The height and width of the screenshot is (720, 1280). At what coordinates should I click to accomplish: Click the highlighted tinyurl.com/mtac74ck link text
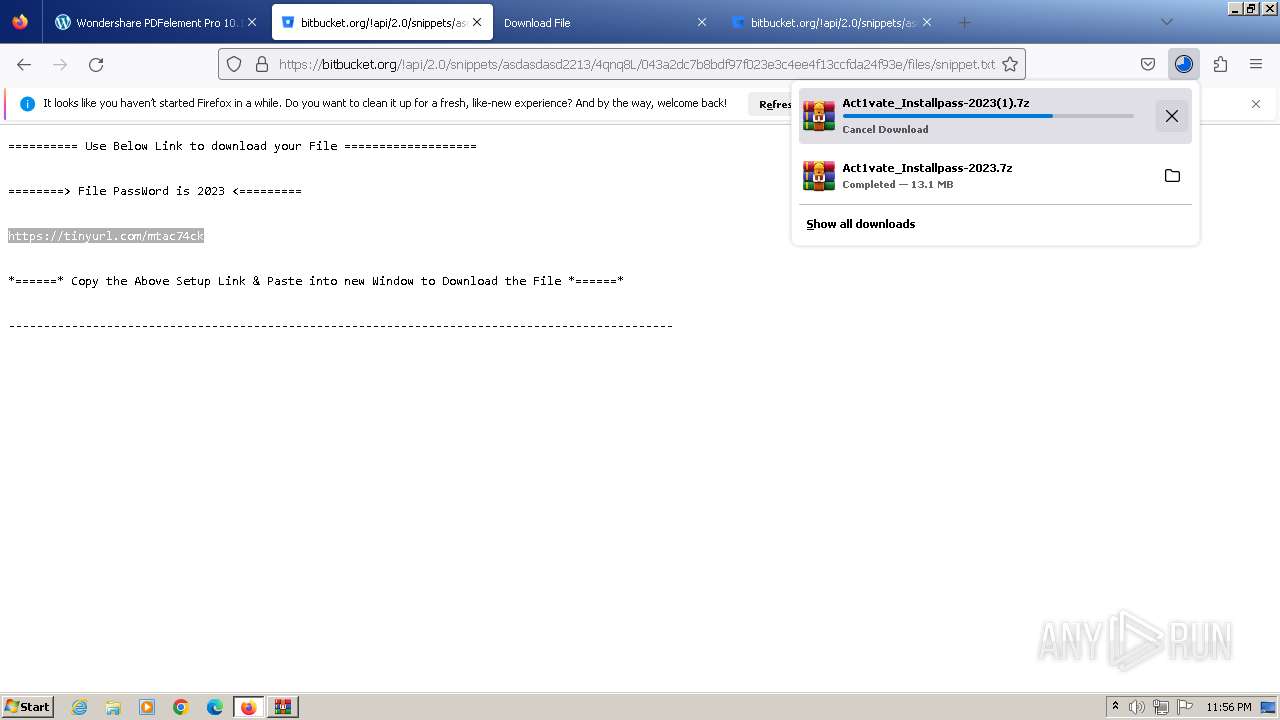pyautogui.click(x=106, y=236)
